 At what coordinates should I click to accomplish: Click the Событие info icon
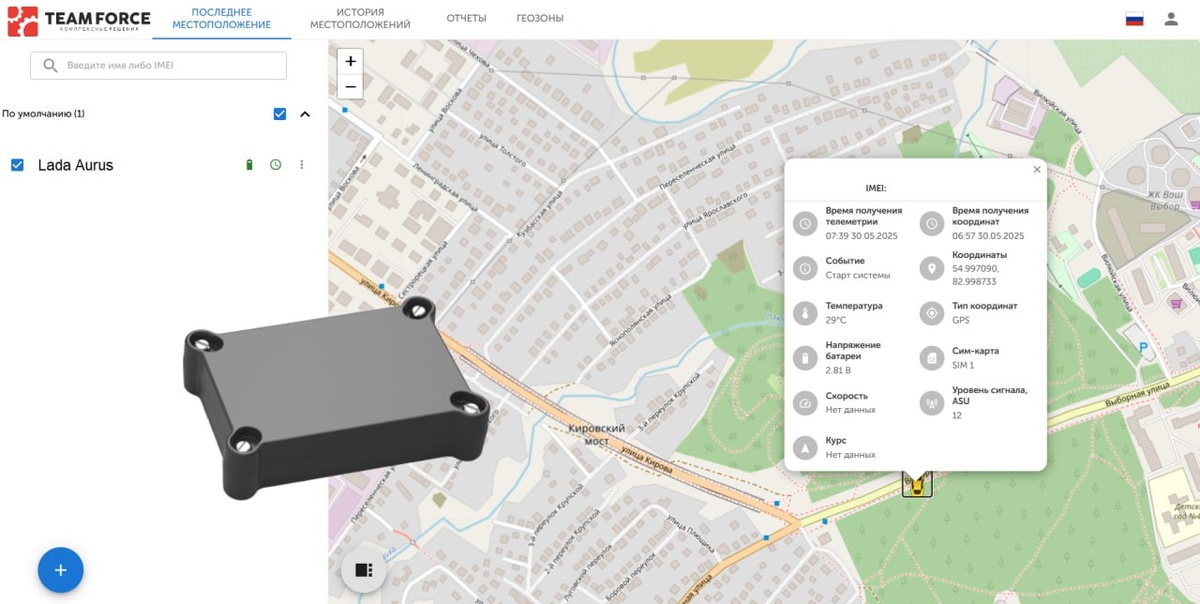(806, 268)
